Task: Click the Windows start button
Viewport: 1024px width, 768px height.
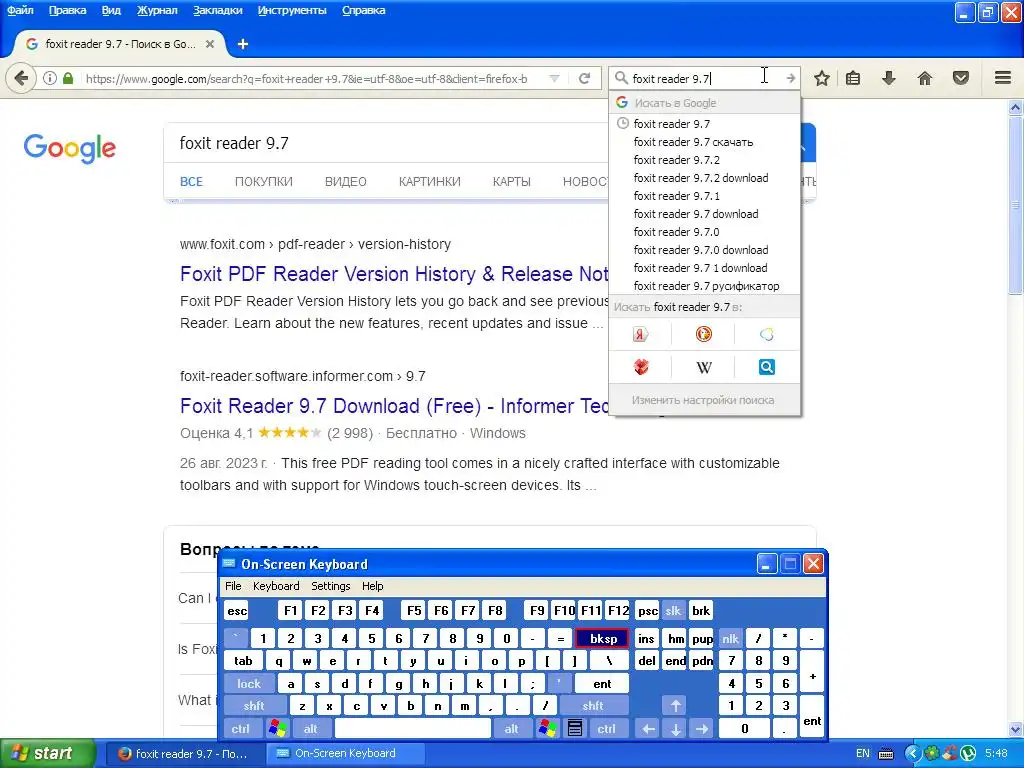Action: [47, 754]
